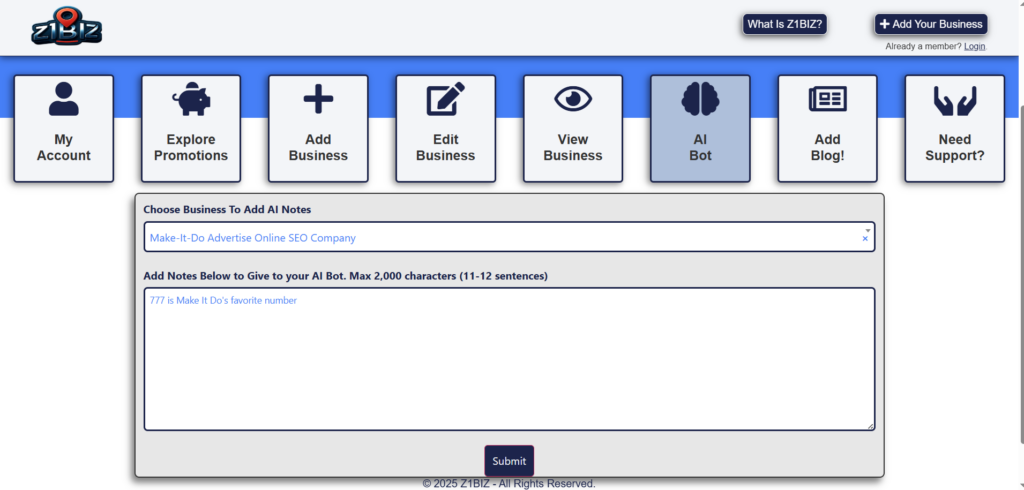Image resolution: width=1024 pixels, height=490 pixels.
Task: Click inside the AI notes text area
Action: [509, 360]
